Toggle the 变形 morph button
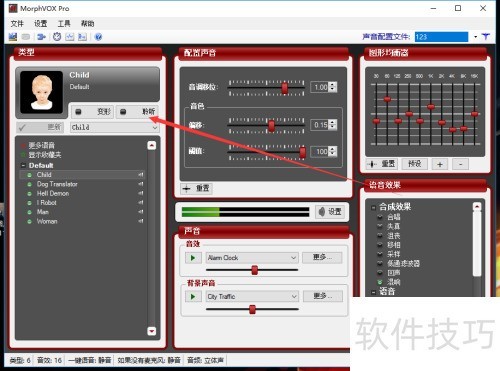Screen dimensions: 500x371 92,112
